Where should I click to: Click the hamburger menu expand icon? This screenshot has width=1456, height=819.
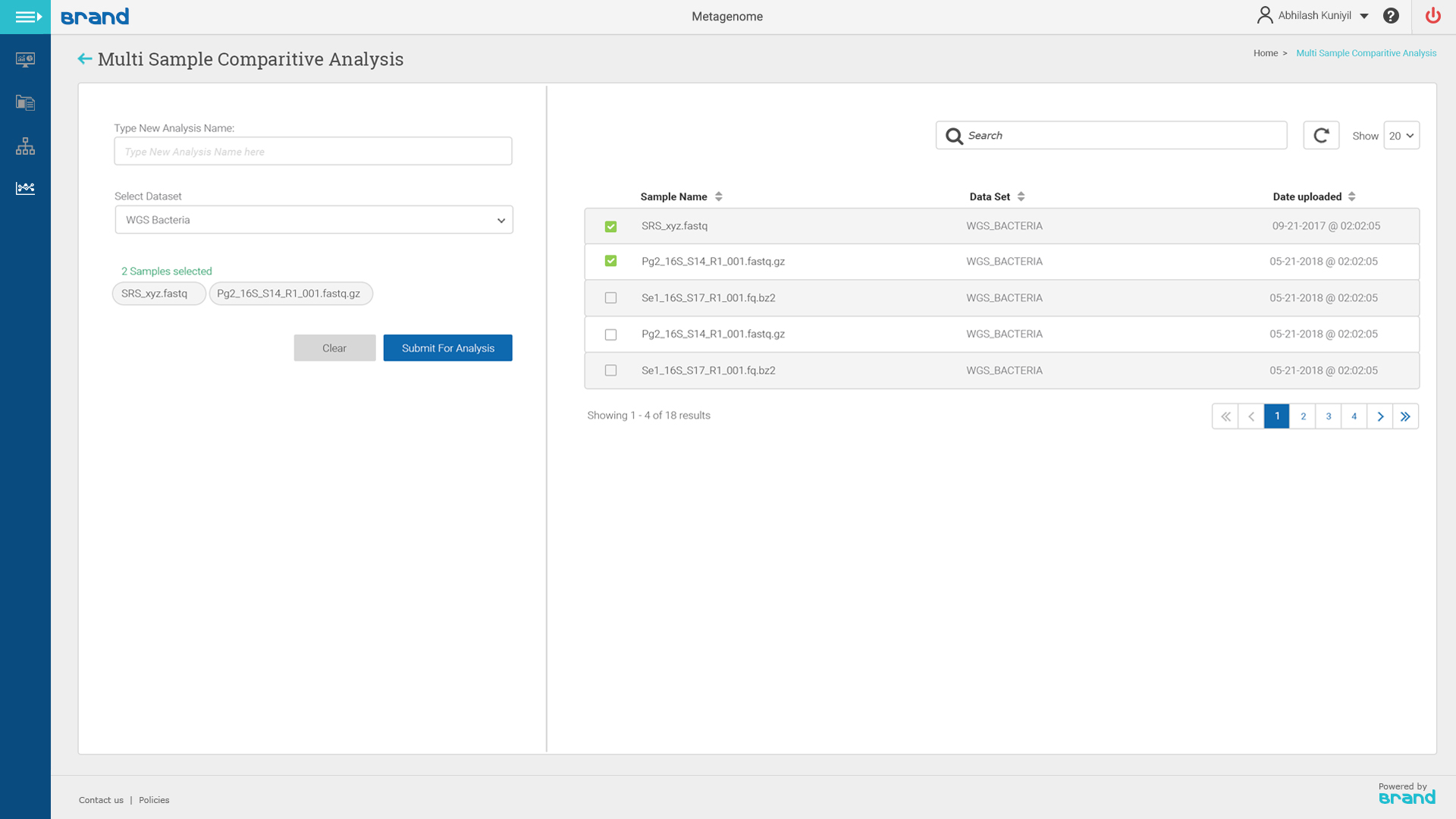27,17
